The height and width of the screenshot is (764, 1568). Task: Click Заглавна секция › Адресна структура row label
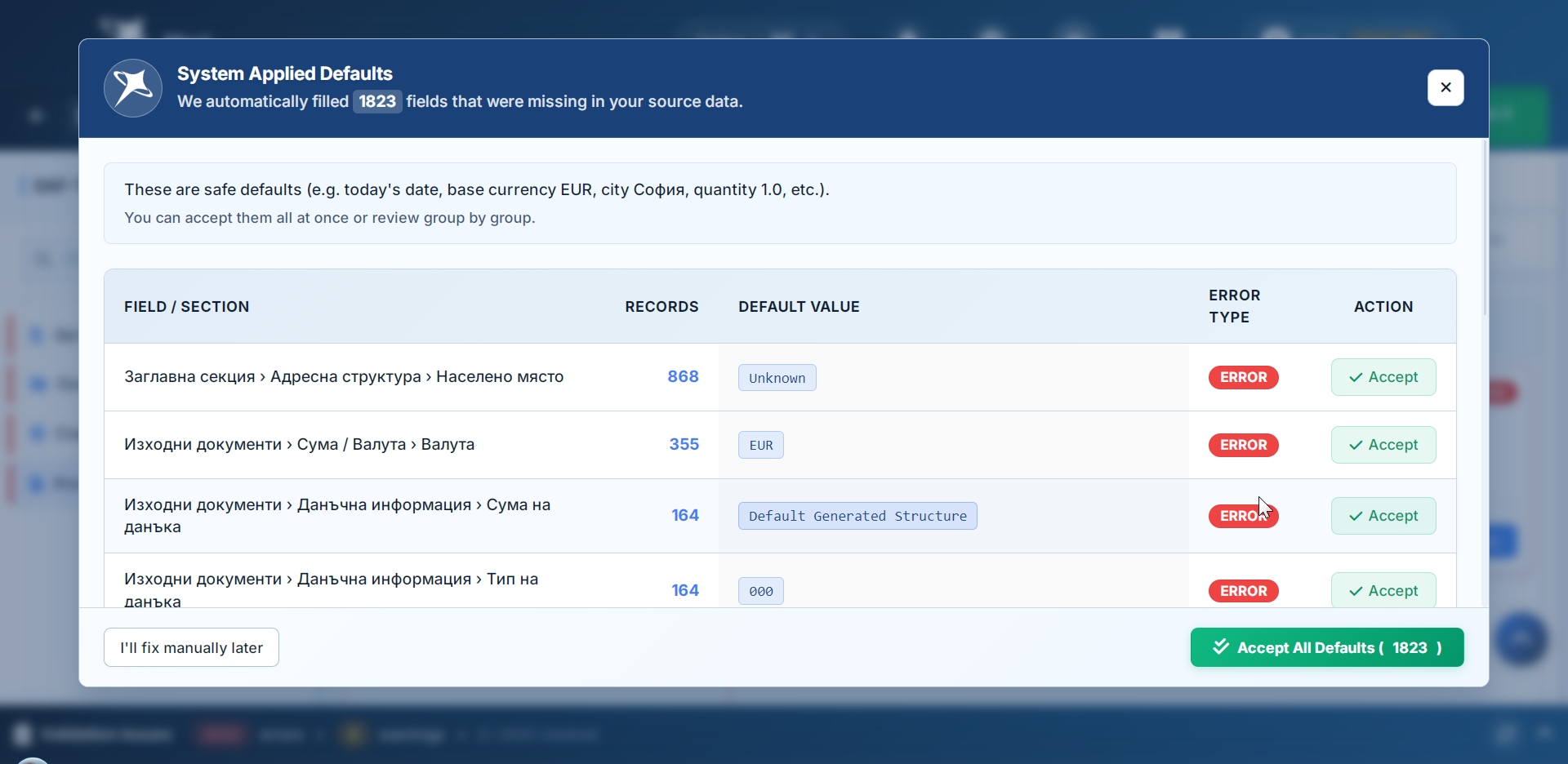pyautogui.click(x=344, y=376)
